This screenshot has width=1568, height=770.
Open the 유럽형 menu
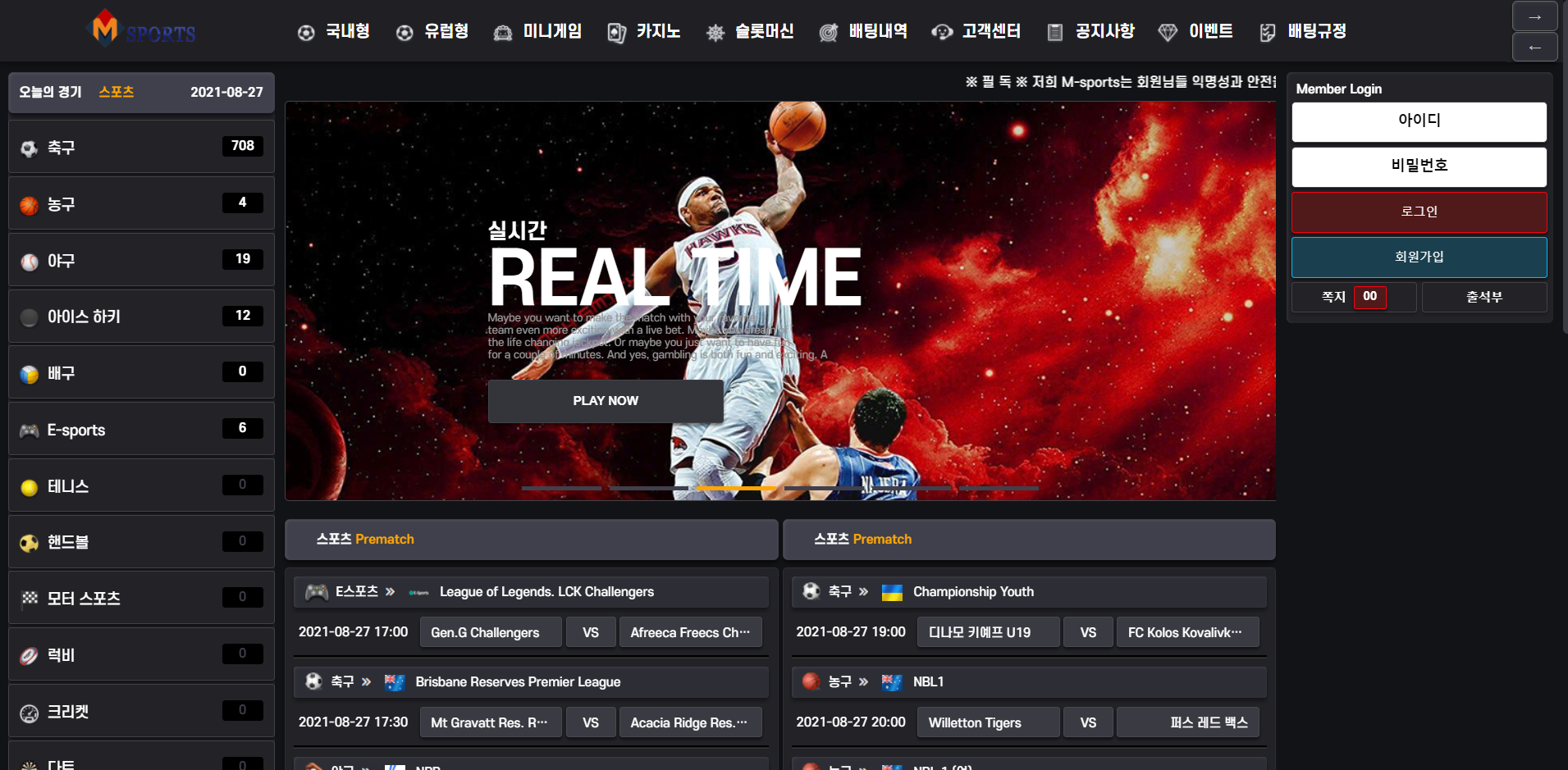coord(432,31)
